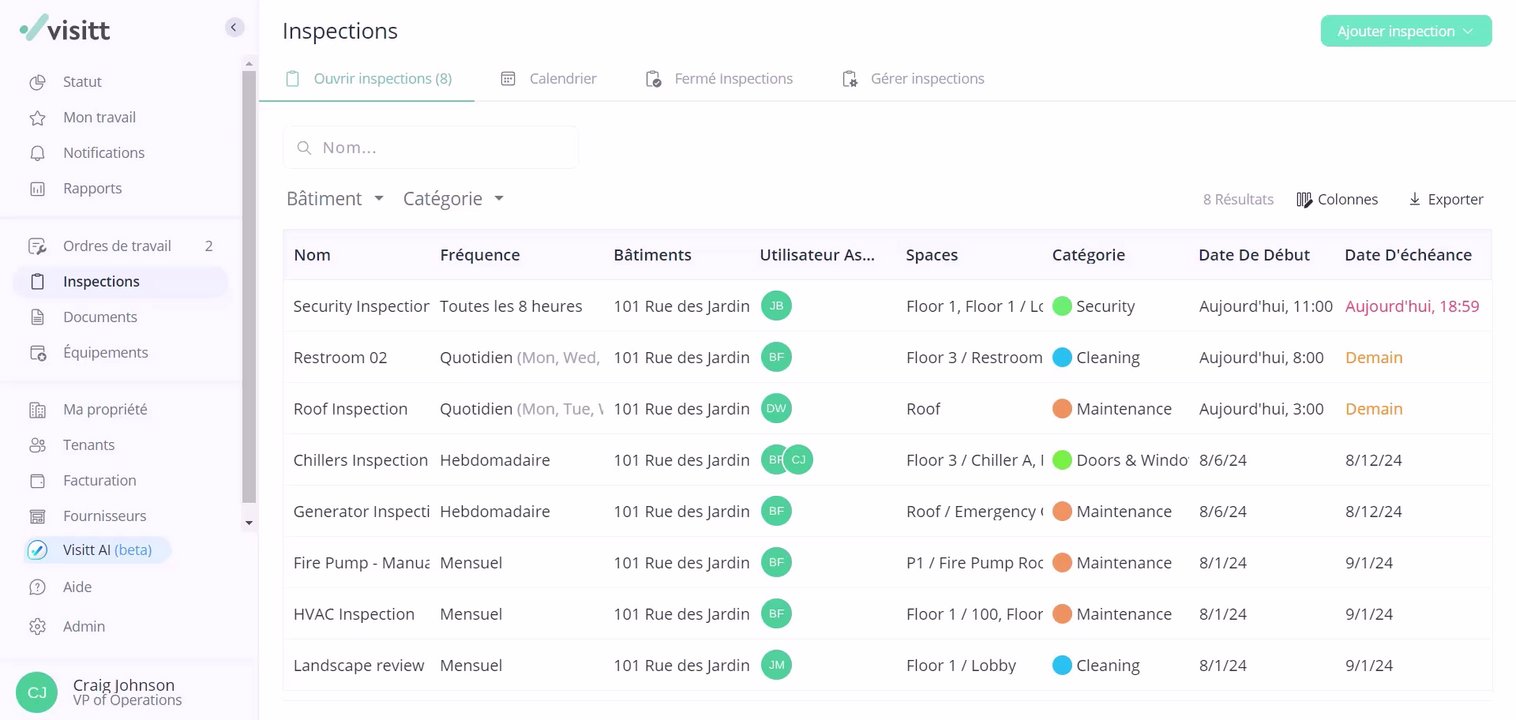This screenshot has width=1516, height=720.
Task: Click the Colonnes columns icon
Action: coord(1304,200)
